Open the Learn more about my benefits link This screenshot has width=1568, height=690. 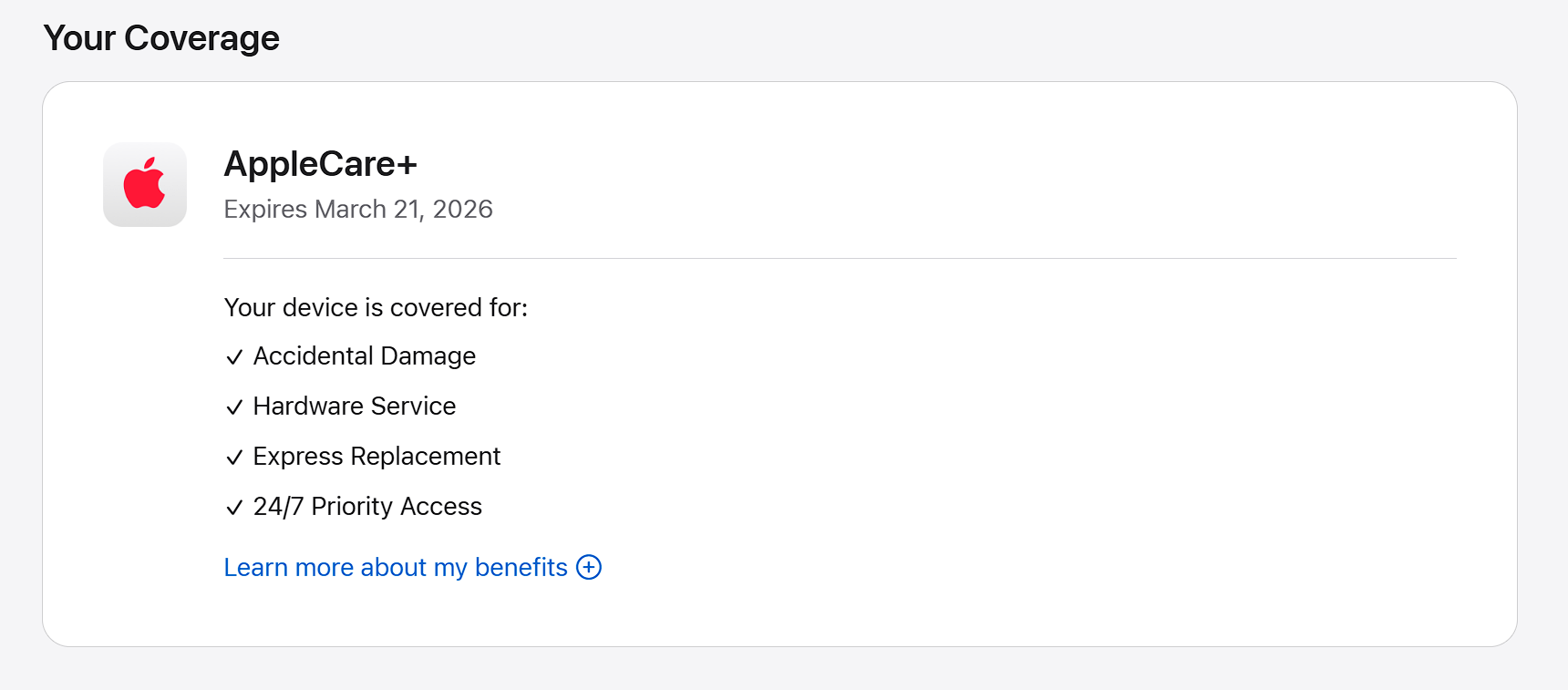coord(395,567)
